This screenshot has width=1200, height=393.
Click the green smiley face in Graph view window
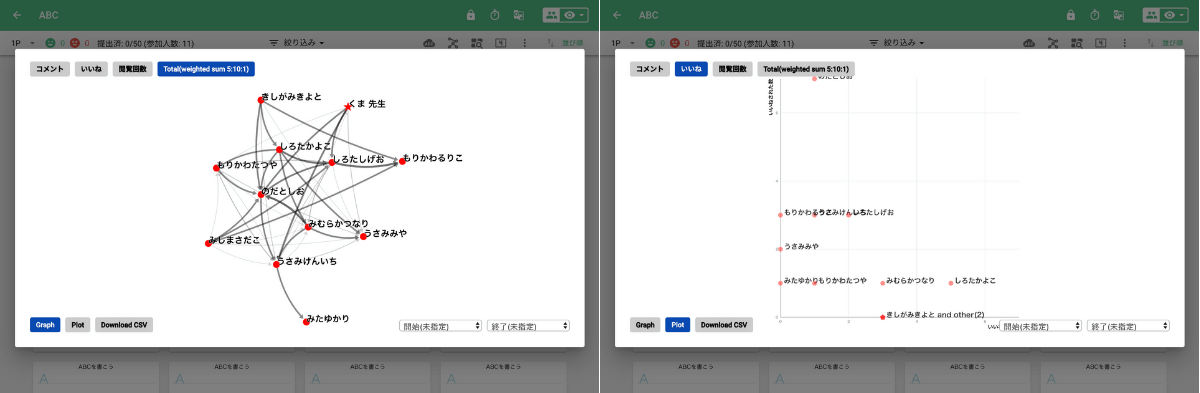[x=50, y=43]
